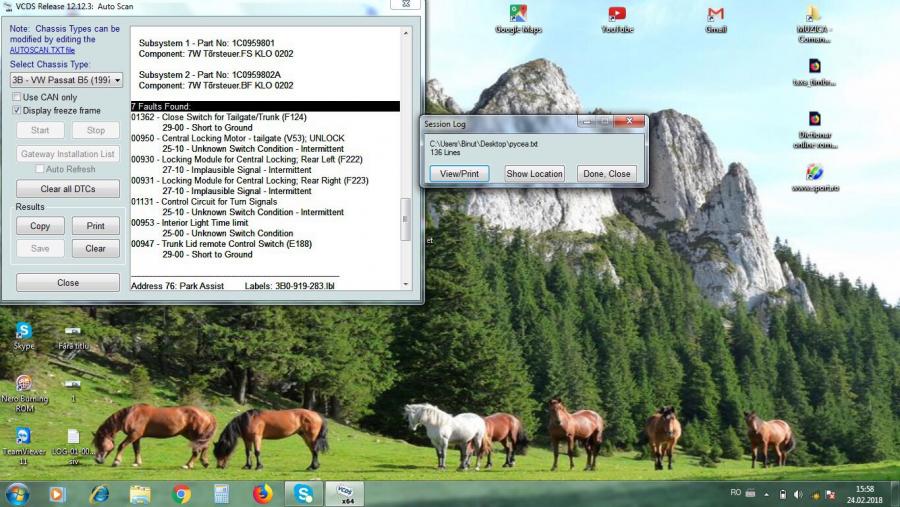The width and height of the screenshot is (900, 507).
Task: Enable the Use CAN only checkbox
Action: (17, 97)
